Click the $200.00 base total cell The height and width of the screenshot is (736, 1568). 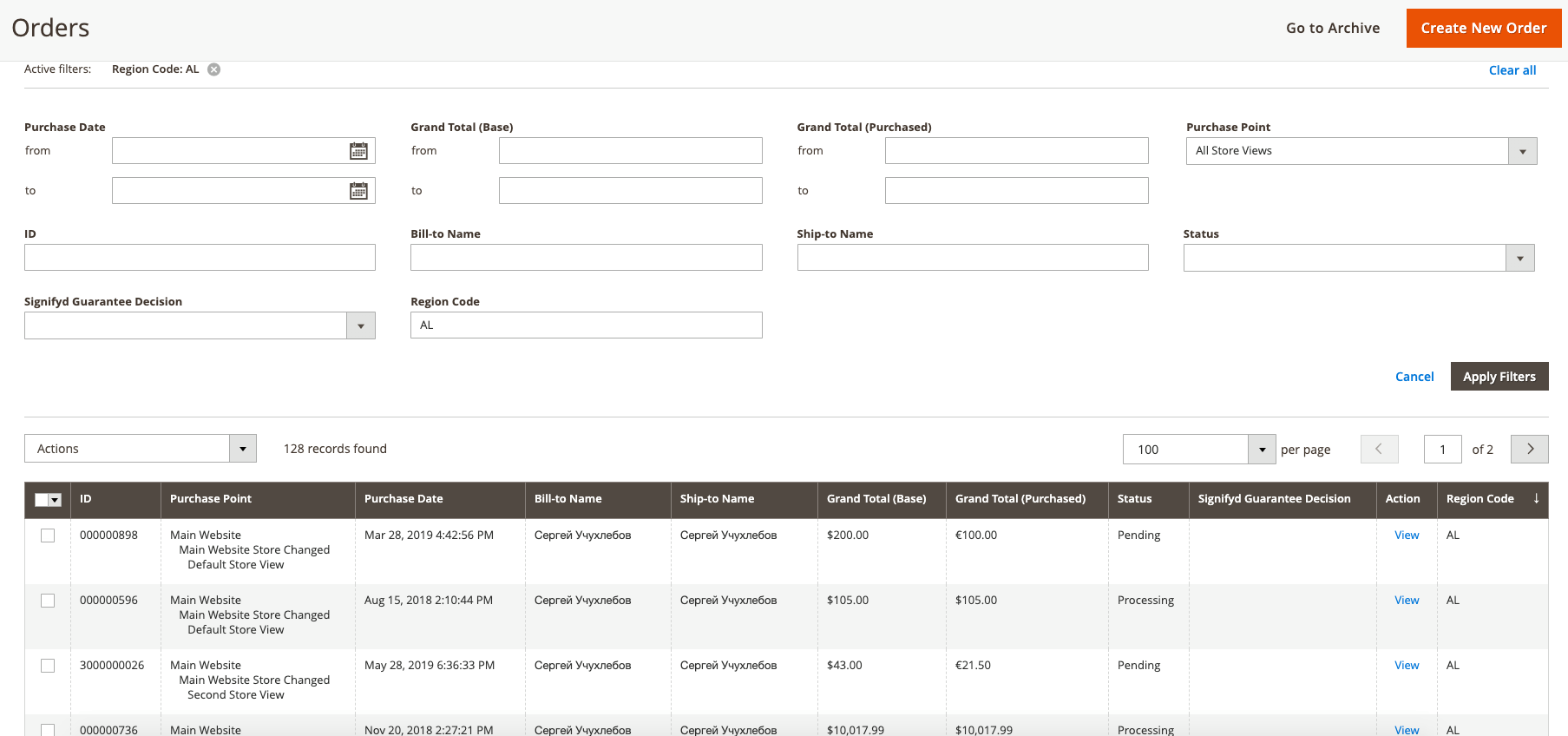pyautogui.click(x=848, y=535)
